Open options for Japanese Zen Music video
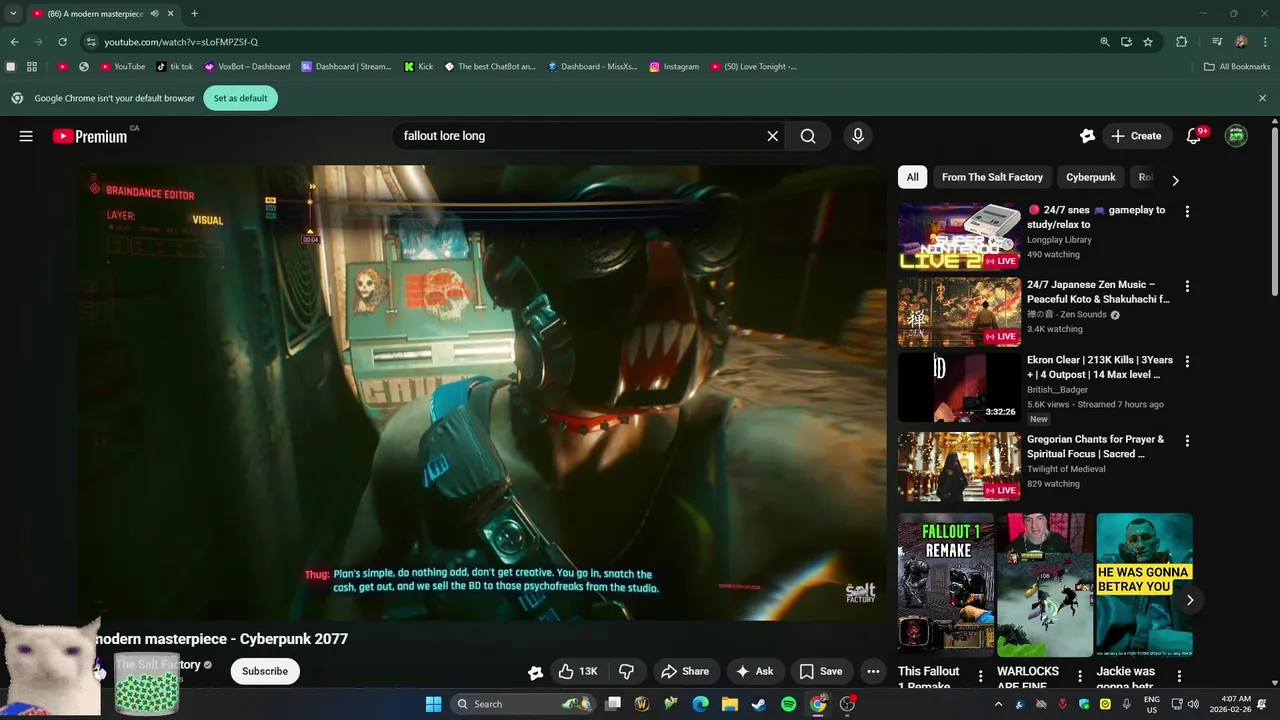 tap(1187, 286)
